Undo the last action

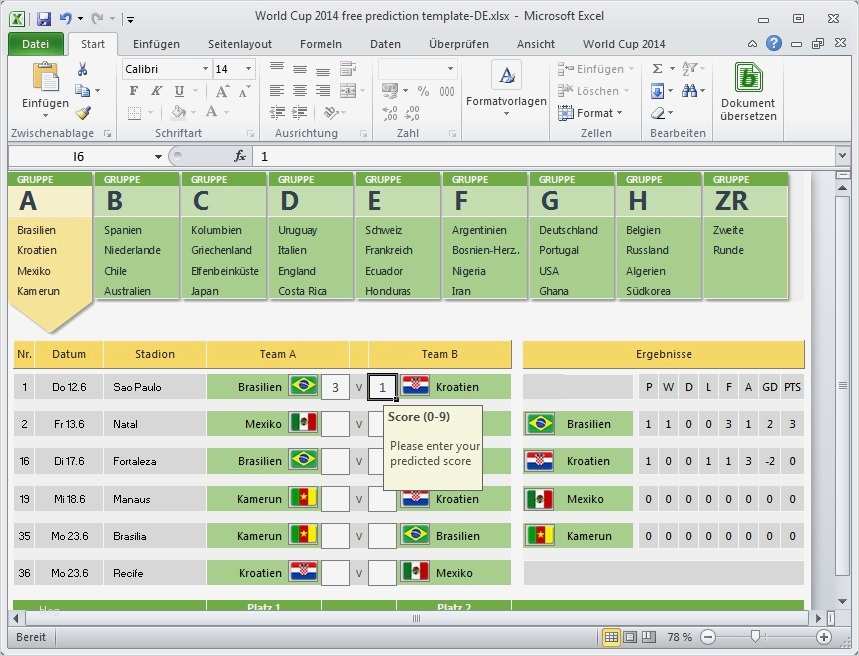coord(66,19)
